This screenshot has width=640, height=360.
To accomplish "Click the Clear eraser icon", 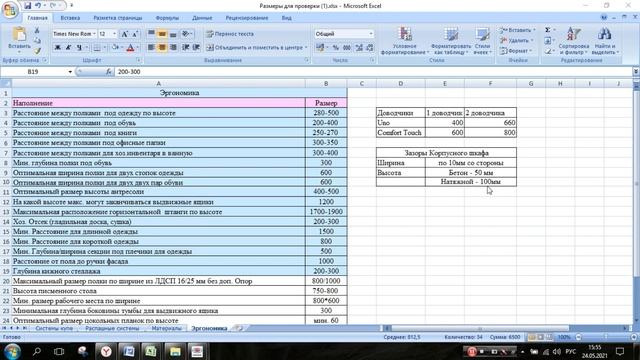I will click(x=548, y=51).
